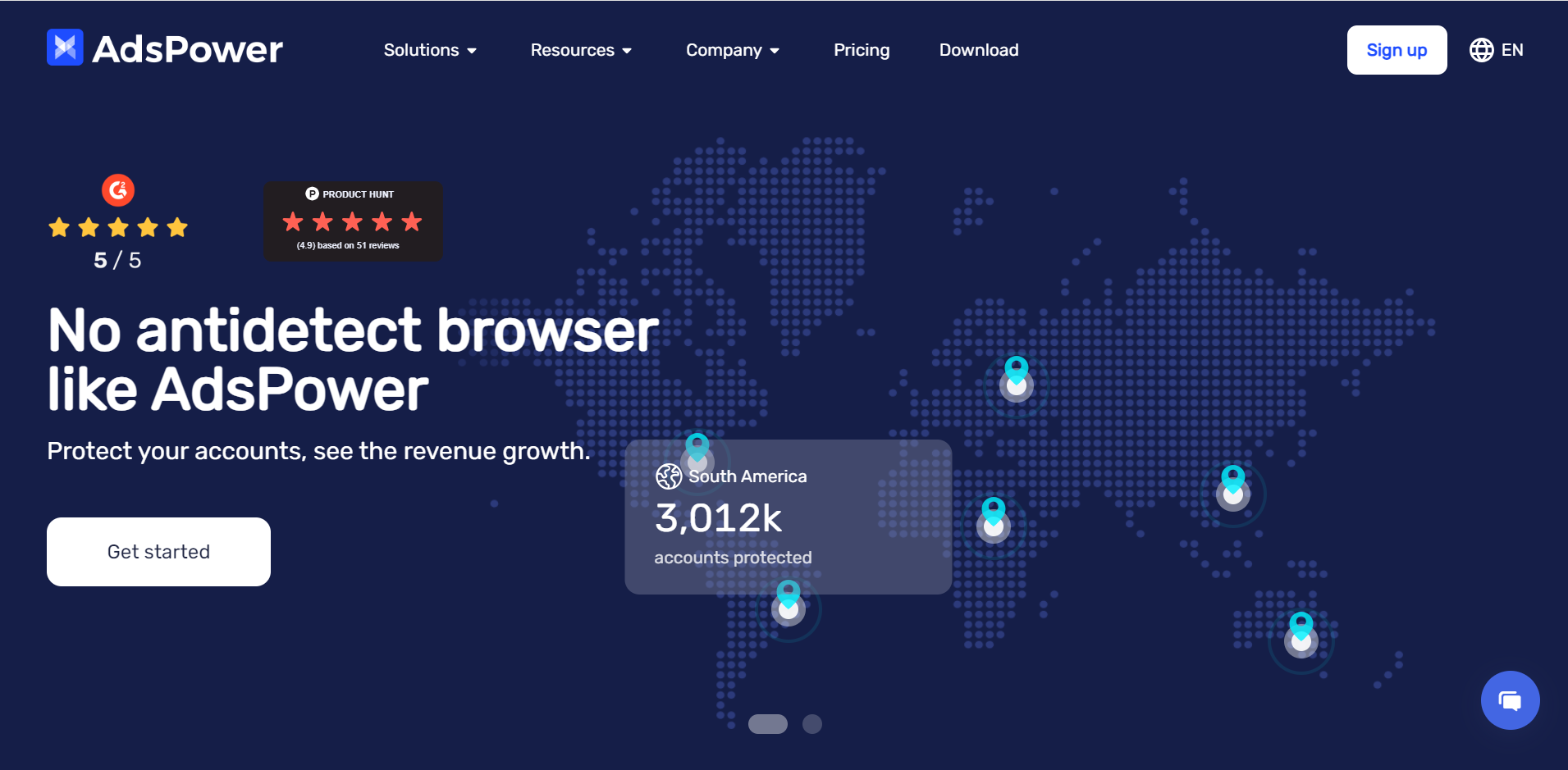
Task: Click the G2 rating badge icon
Action: pyautogui.click(x=117, y=189)
